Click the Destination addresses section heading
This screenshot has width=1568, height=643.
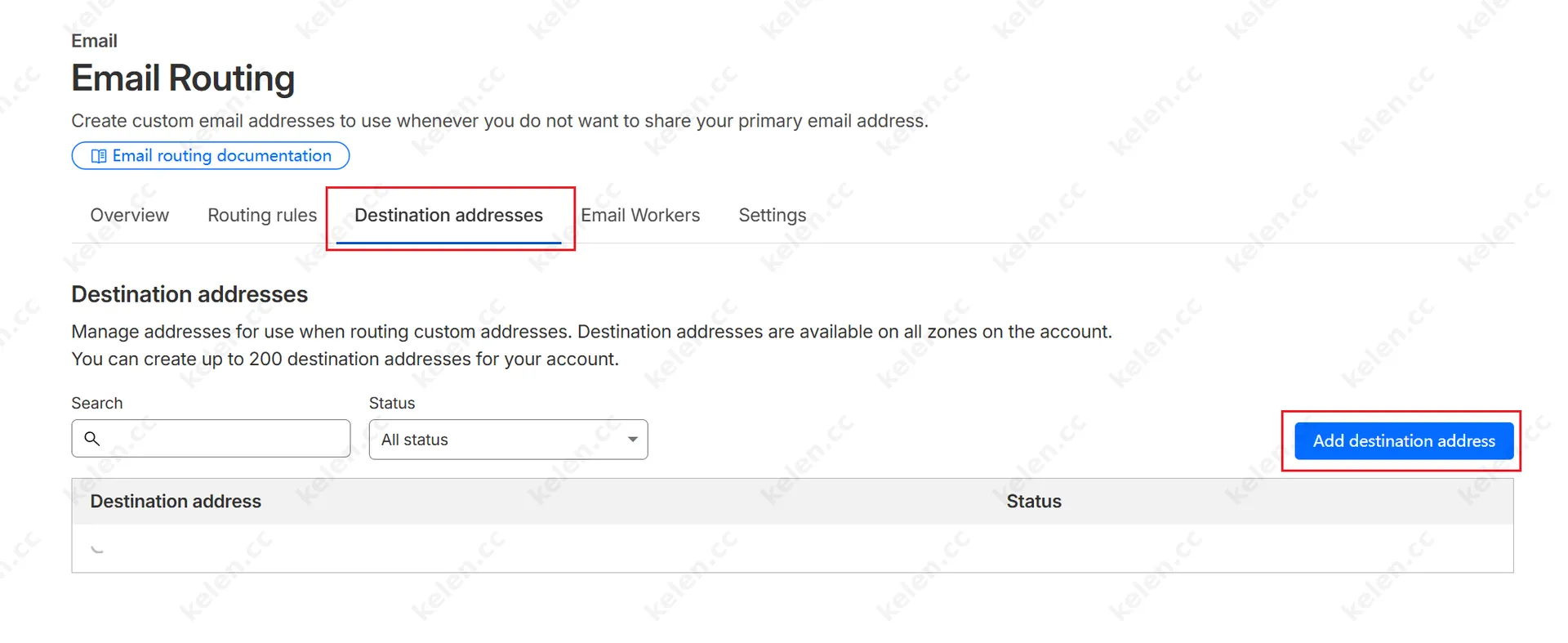189,294
